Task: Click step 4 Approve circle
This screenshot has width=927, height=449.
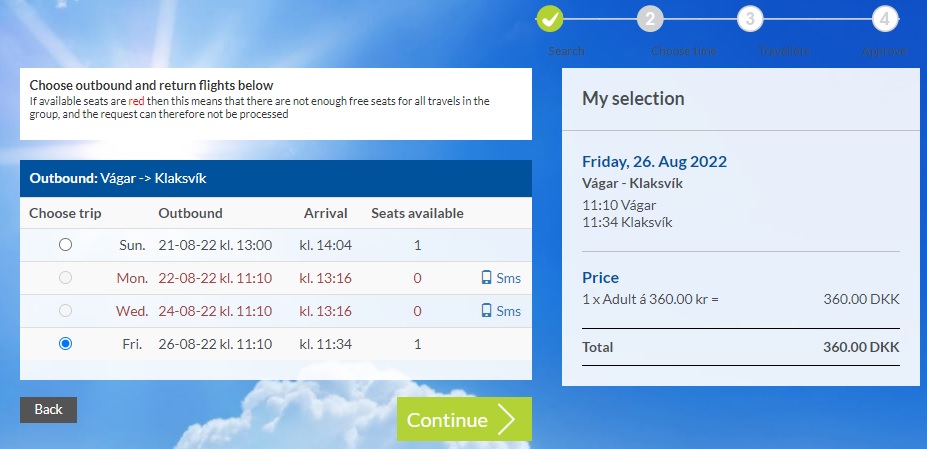Action: click(883, 18)
